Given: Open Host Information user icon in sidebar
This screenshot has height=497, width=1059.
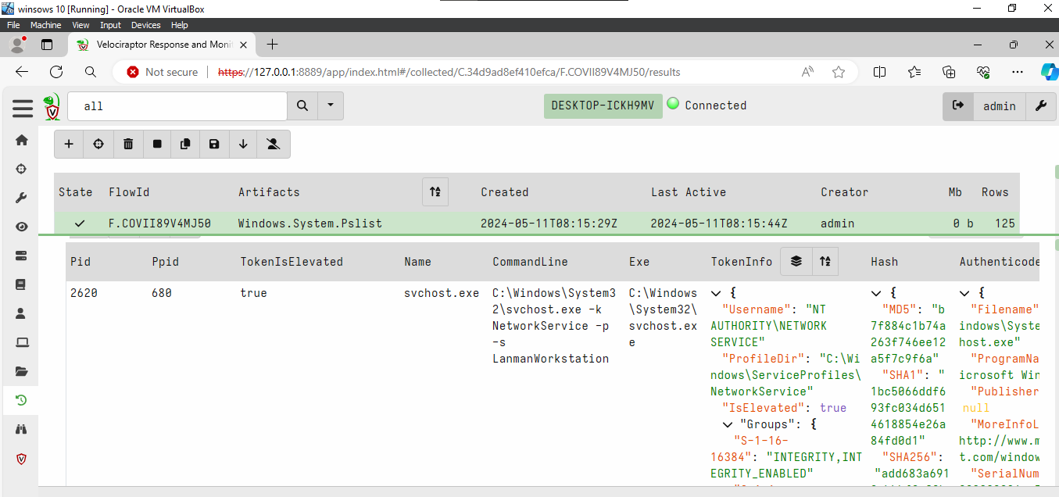Looking at the screenshot, I should [x=22, y=313].
